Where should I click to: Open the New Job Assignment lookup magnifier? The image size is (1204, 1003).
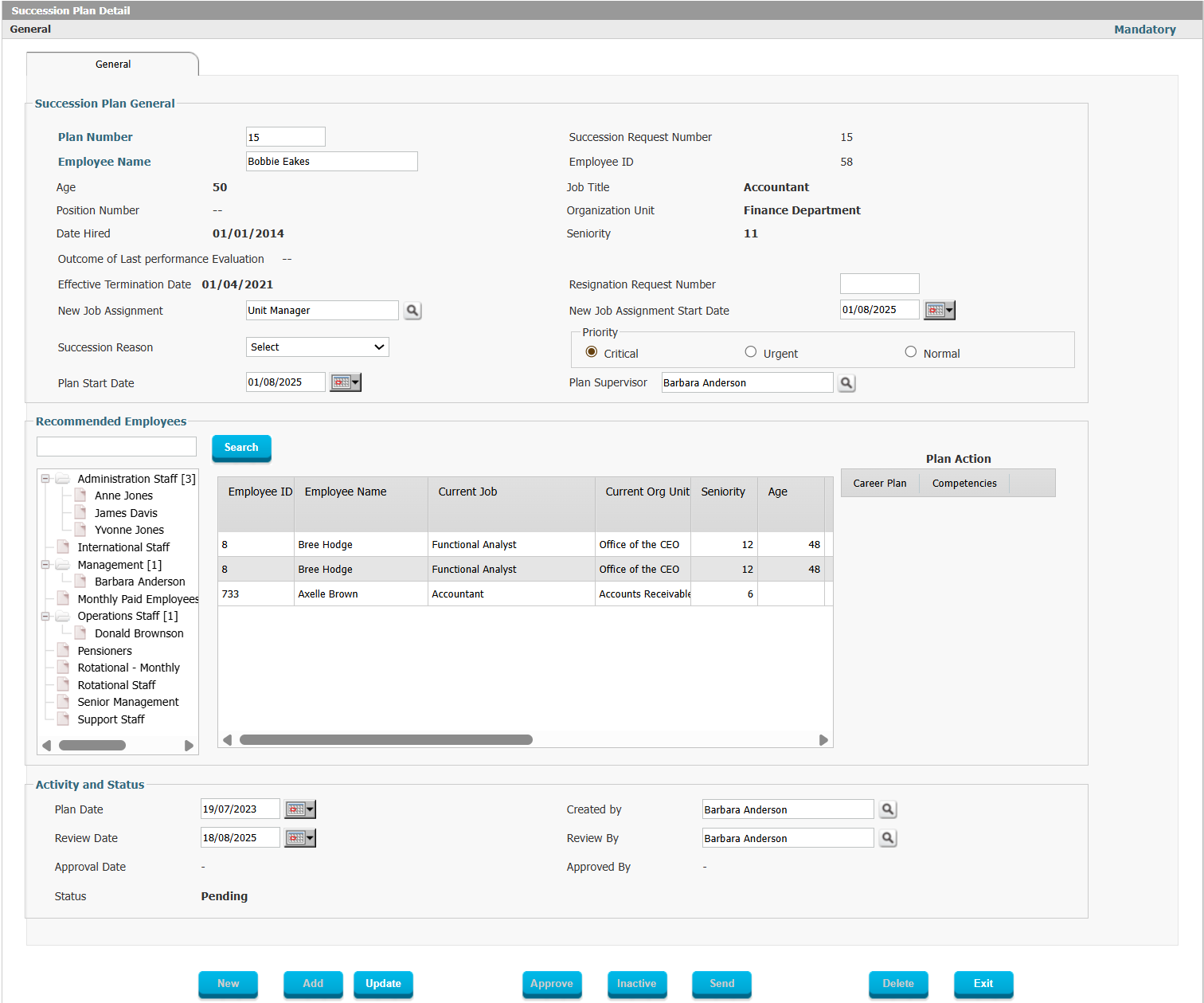pos(412,311)
